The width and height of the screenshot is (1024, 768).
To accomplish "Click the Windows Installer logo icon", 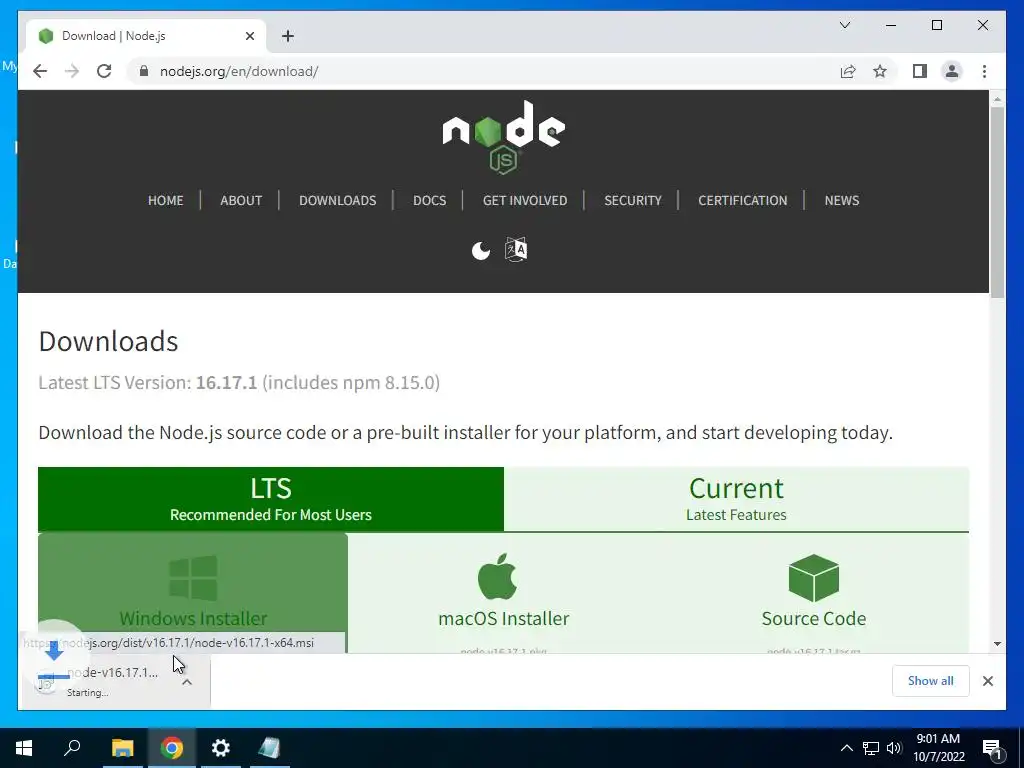I will tap(193, 578).
